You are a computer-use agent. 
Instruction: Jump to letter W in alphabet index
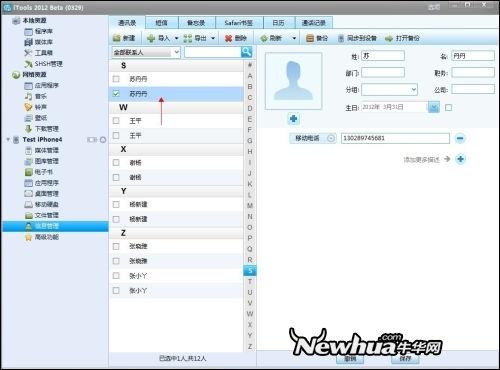pos(250,314)
